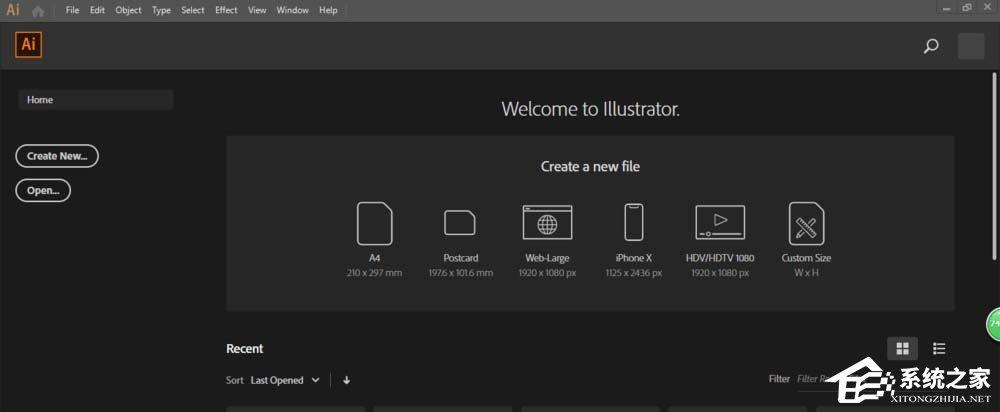
Task: Pick the HDV/HDTV 1080 preset icon
Action: (720, 222)
